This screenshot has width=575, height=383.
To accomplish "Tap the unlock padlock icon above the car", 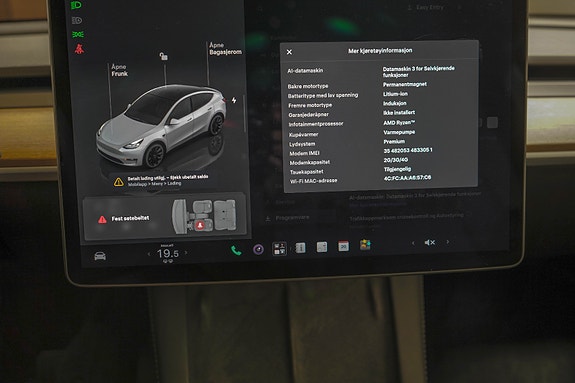I will tap(164, 56).
